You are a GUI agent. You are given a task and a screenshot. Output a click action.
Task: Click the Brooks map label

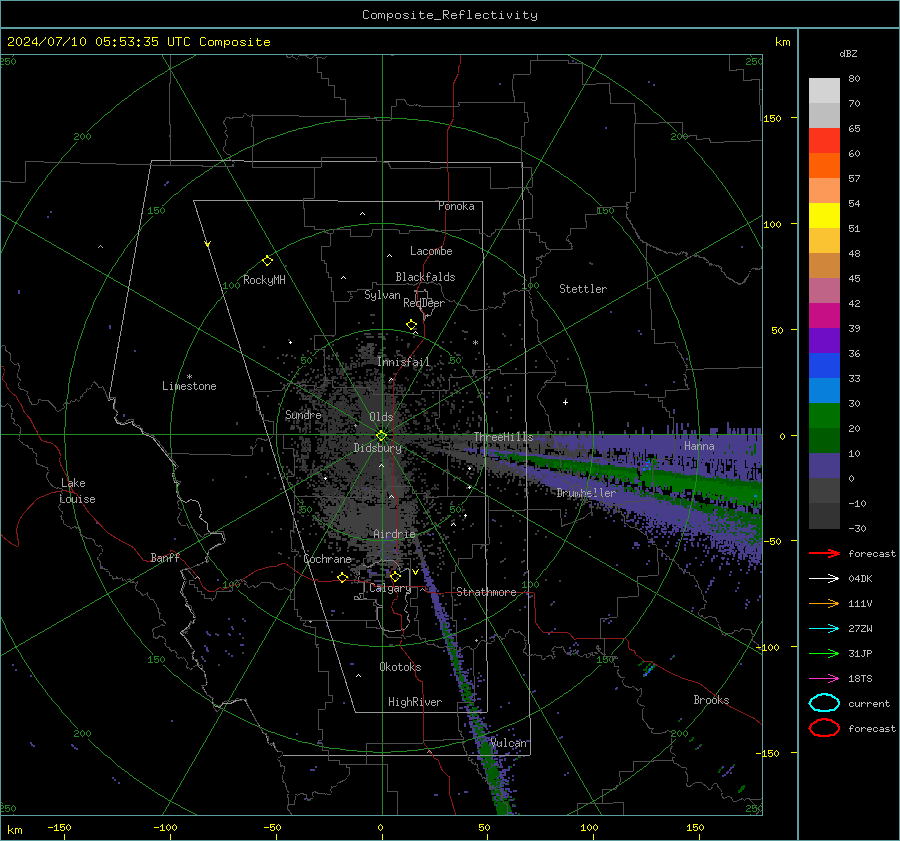coord(711,700)
